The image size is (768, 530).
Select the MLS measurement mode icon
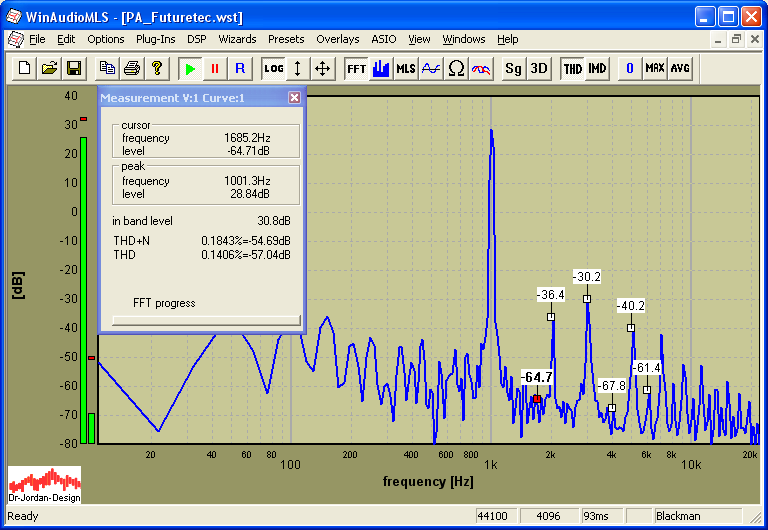tap(406, 68)
